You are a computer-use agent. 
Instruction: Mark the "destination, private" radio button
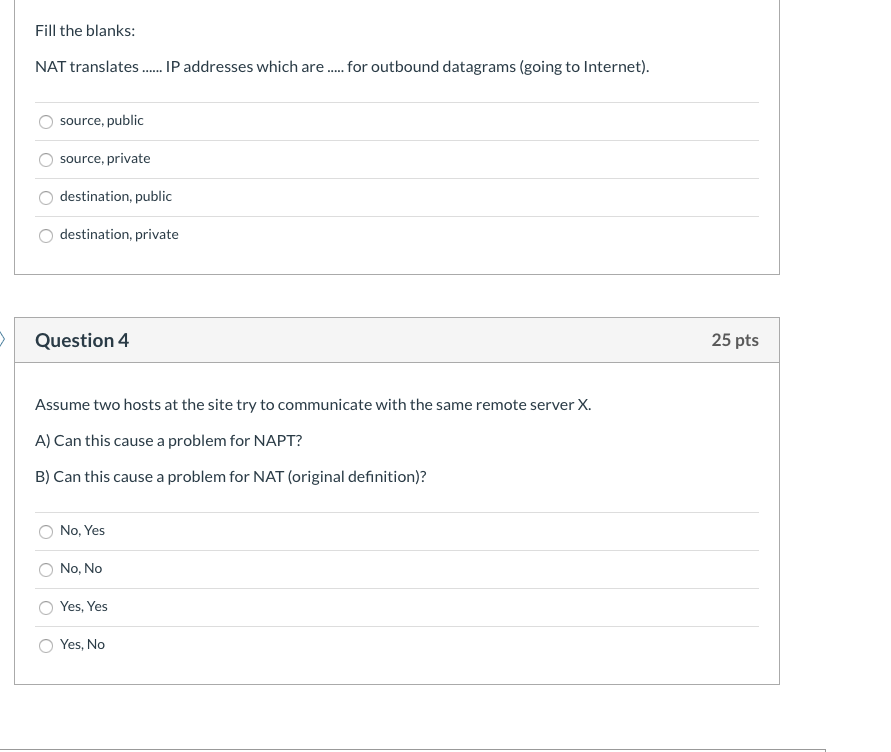point(46,236)
